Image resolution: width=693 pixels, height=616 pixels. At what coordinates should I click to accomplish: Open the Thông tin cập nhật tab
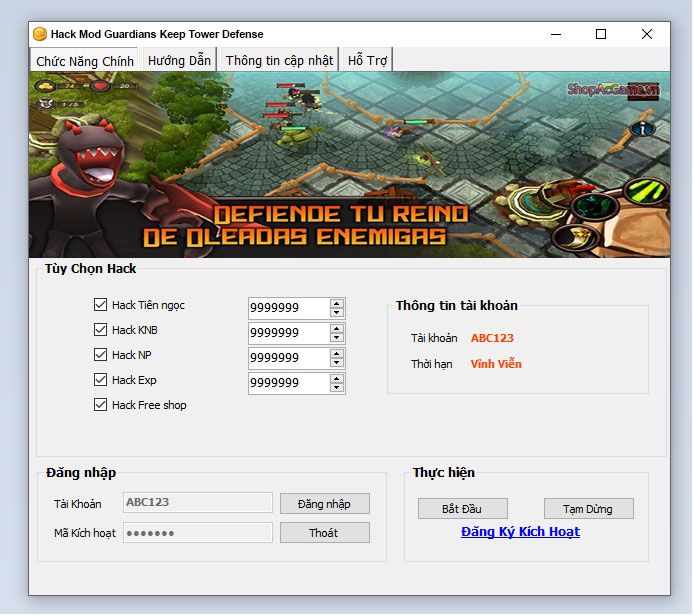point(279,60)
